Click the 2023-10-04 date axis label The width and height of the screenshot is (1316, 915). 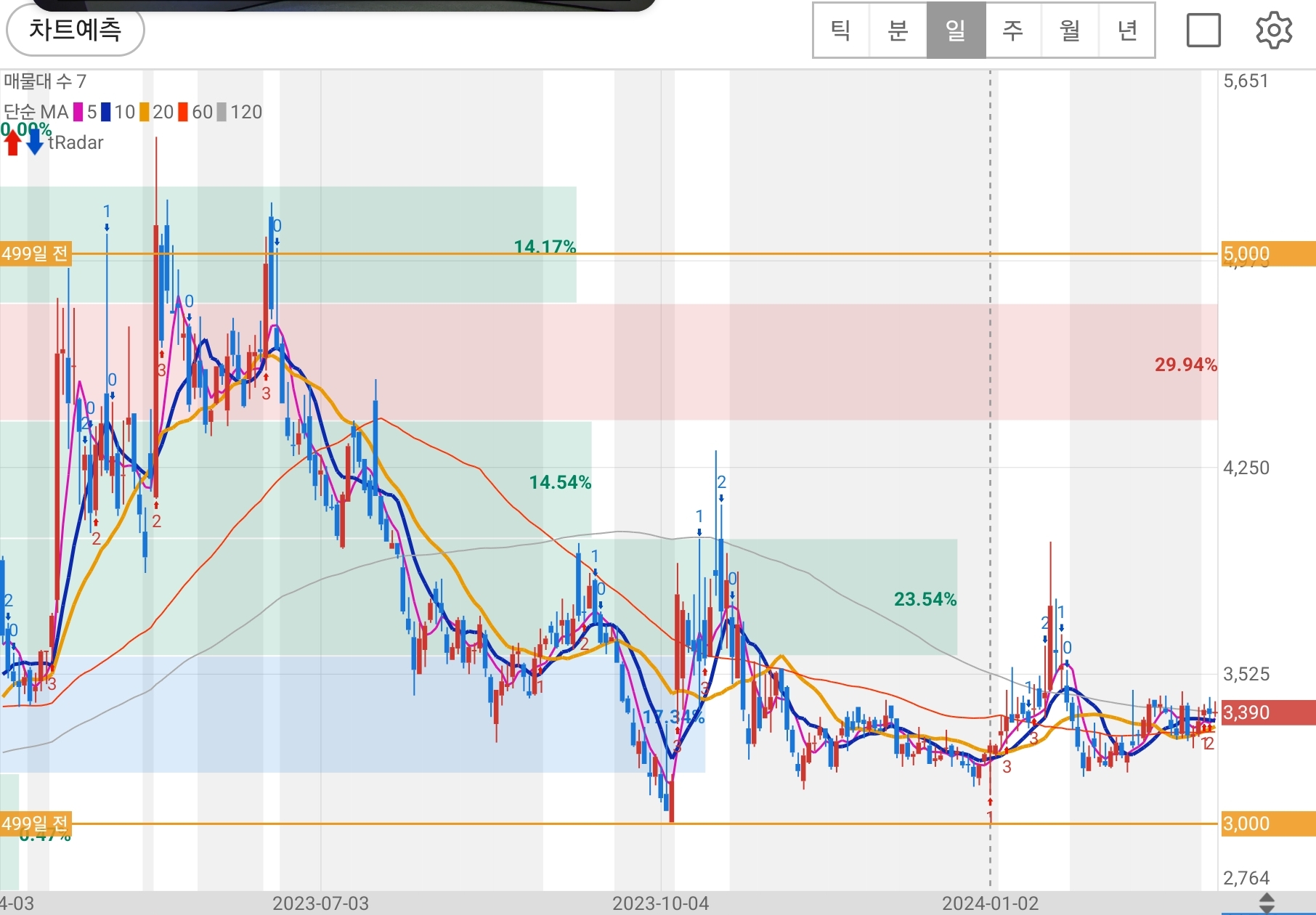660,903
